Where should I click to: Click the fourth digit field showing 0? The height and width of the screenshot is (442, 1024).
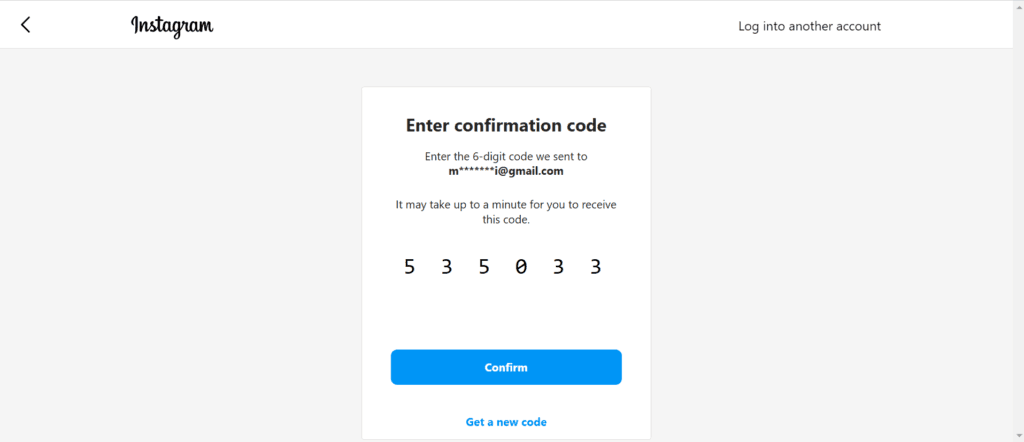521,267
